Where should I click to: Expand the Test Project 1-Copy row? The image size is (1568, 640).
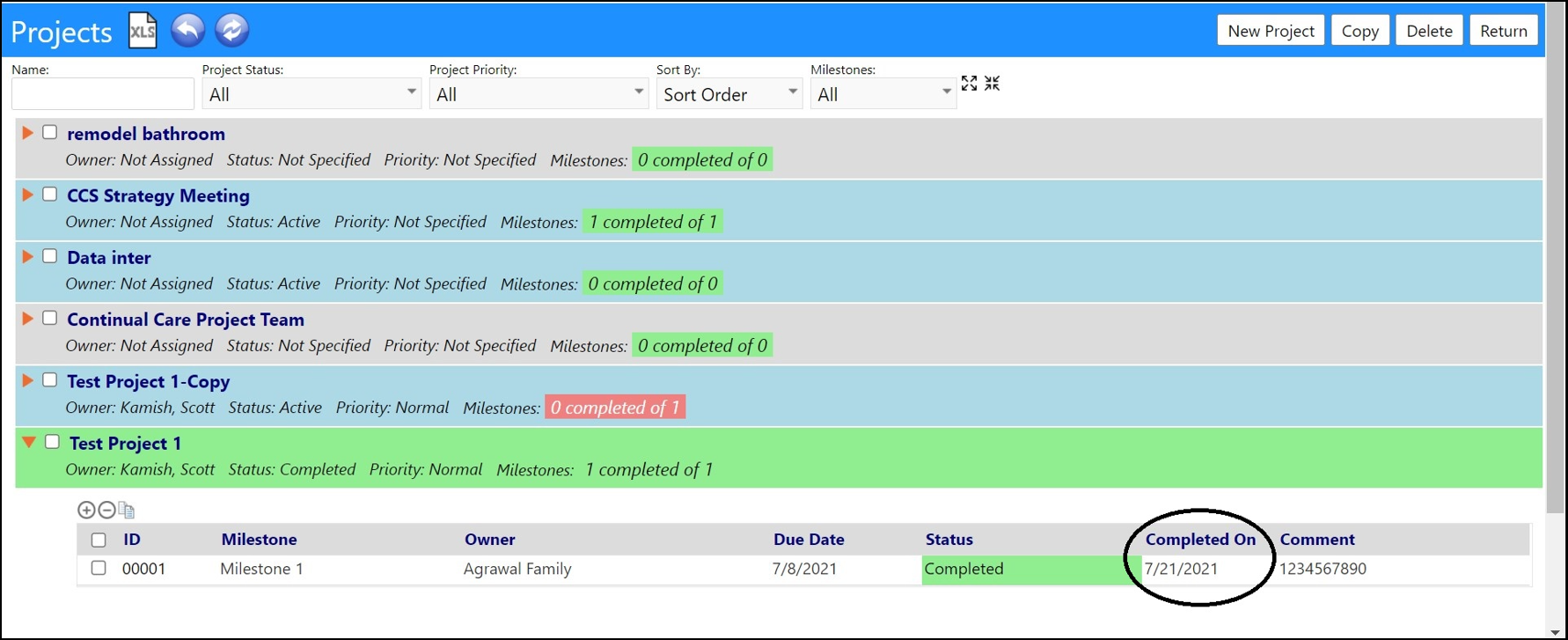(x=28, y=380)
